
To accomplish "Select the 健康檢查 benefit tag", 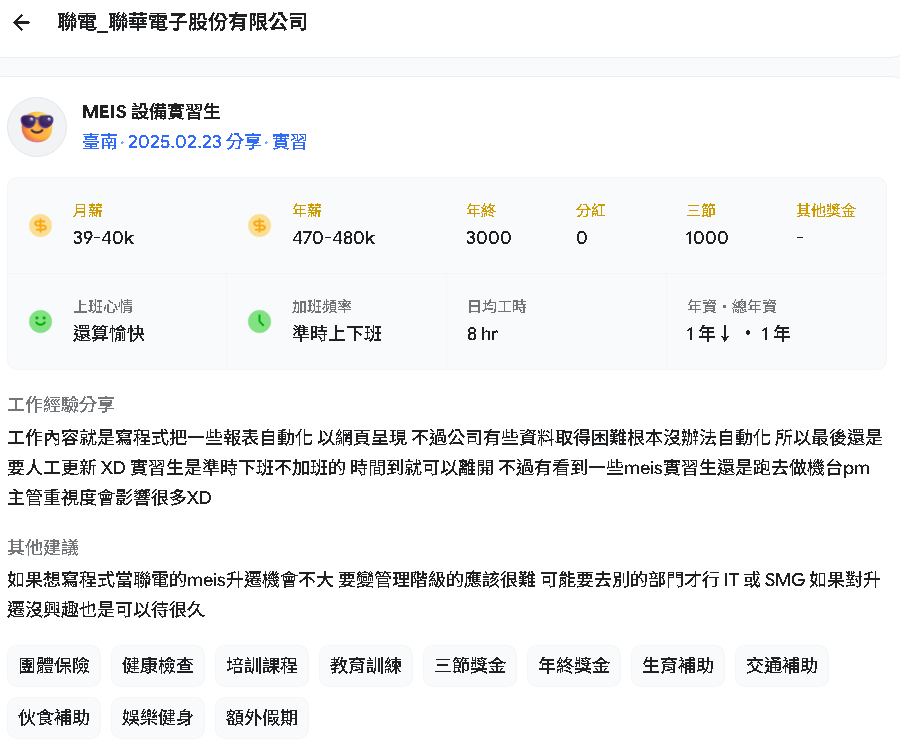I will 158,666.
